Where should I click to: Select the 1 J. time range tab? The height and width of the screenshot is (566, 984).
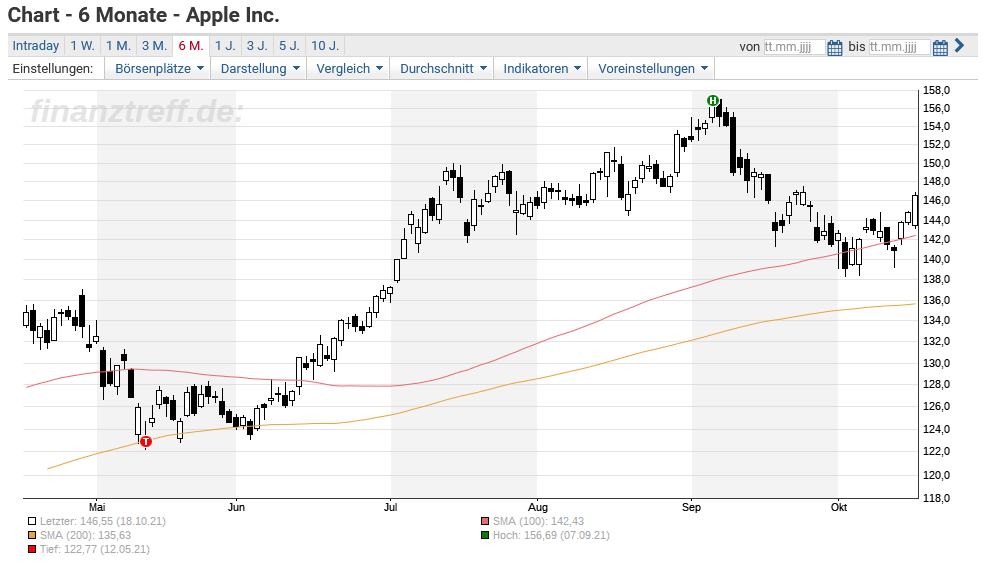[x=225, y=46]
